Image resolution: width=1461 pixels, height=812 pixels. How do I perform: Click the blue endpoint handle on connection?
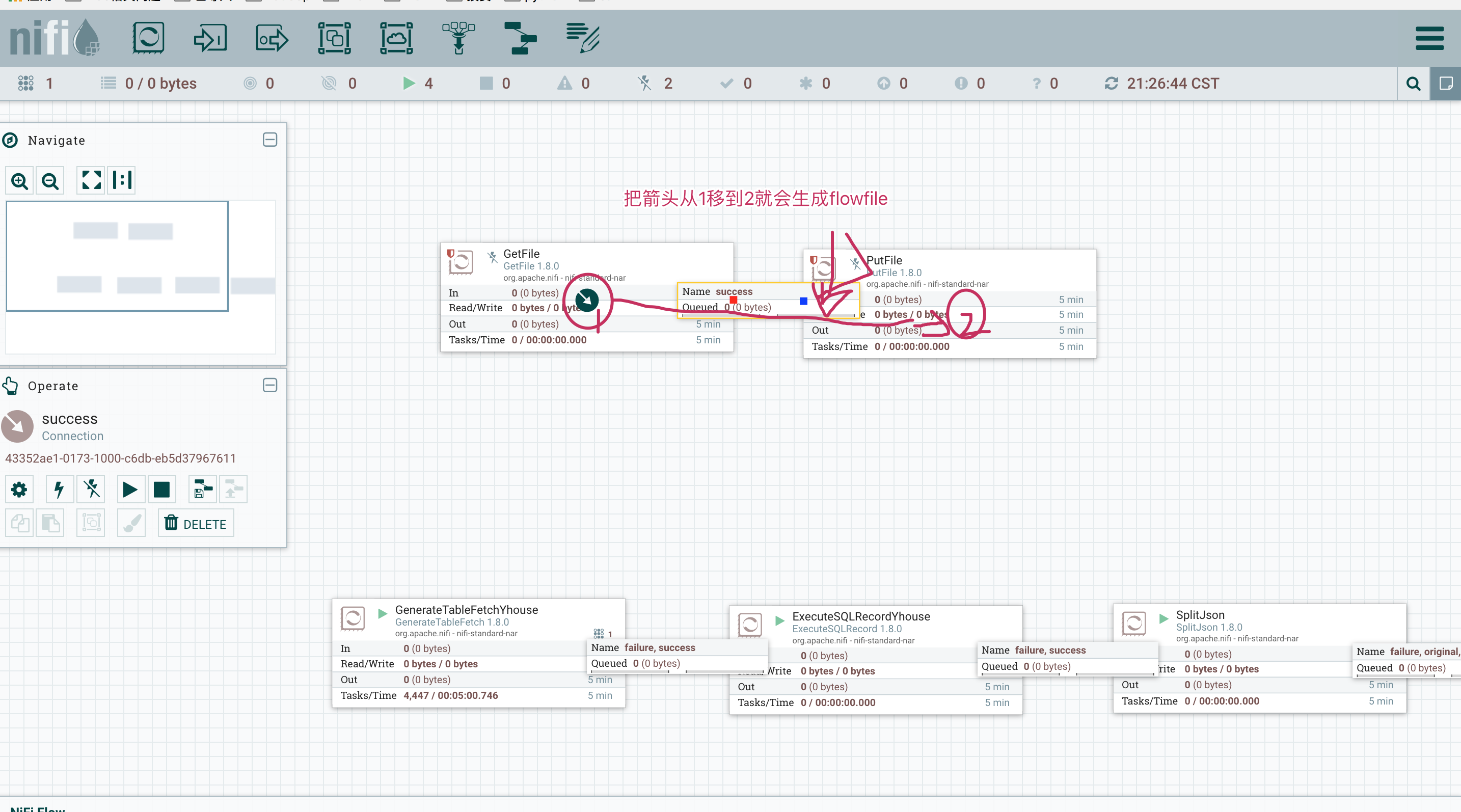click(803, 301)
